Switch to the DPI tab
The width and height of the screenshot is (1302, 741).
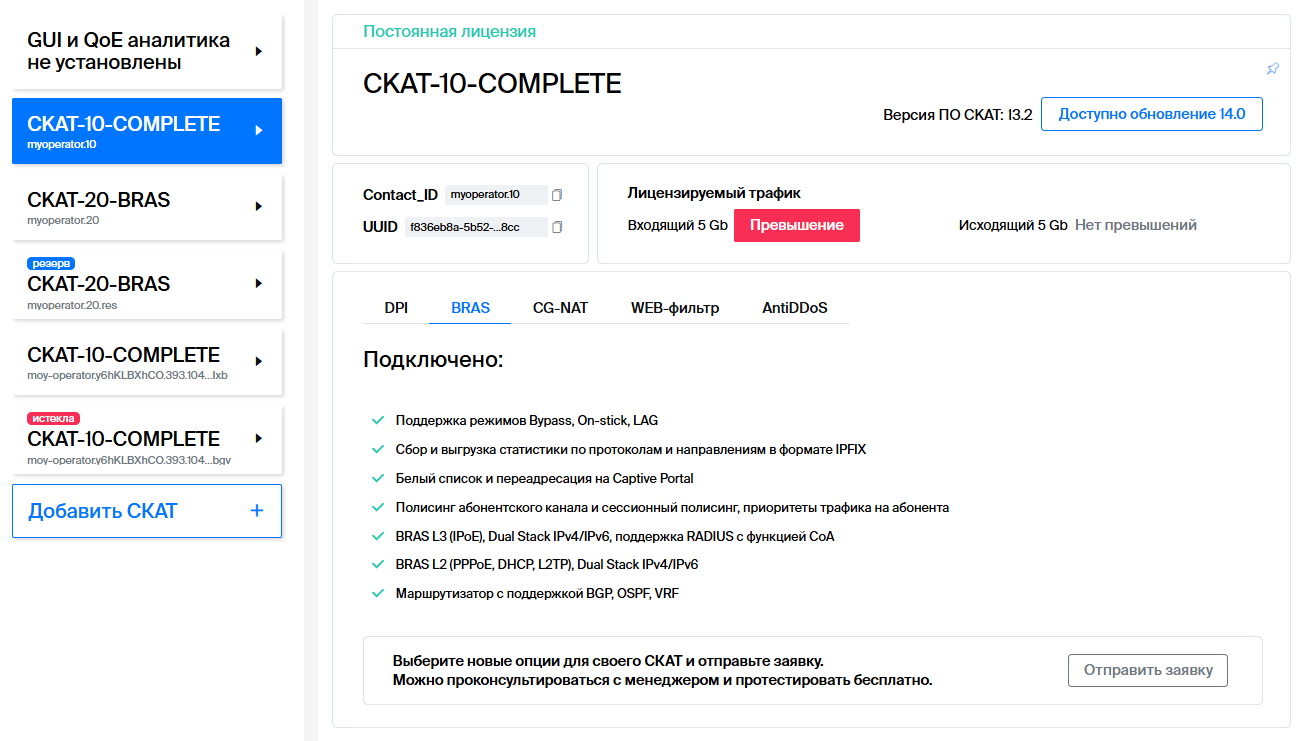[x=396, y=308]
